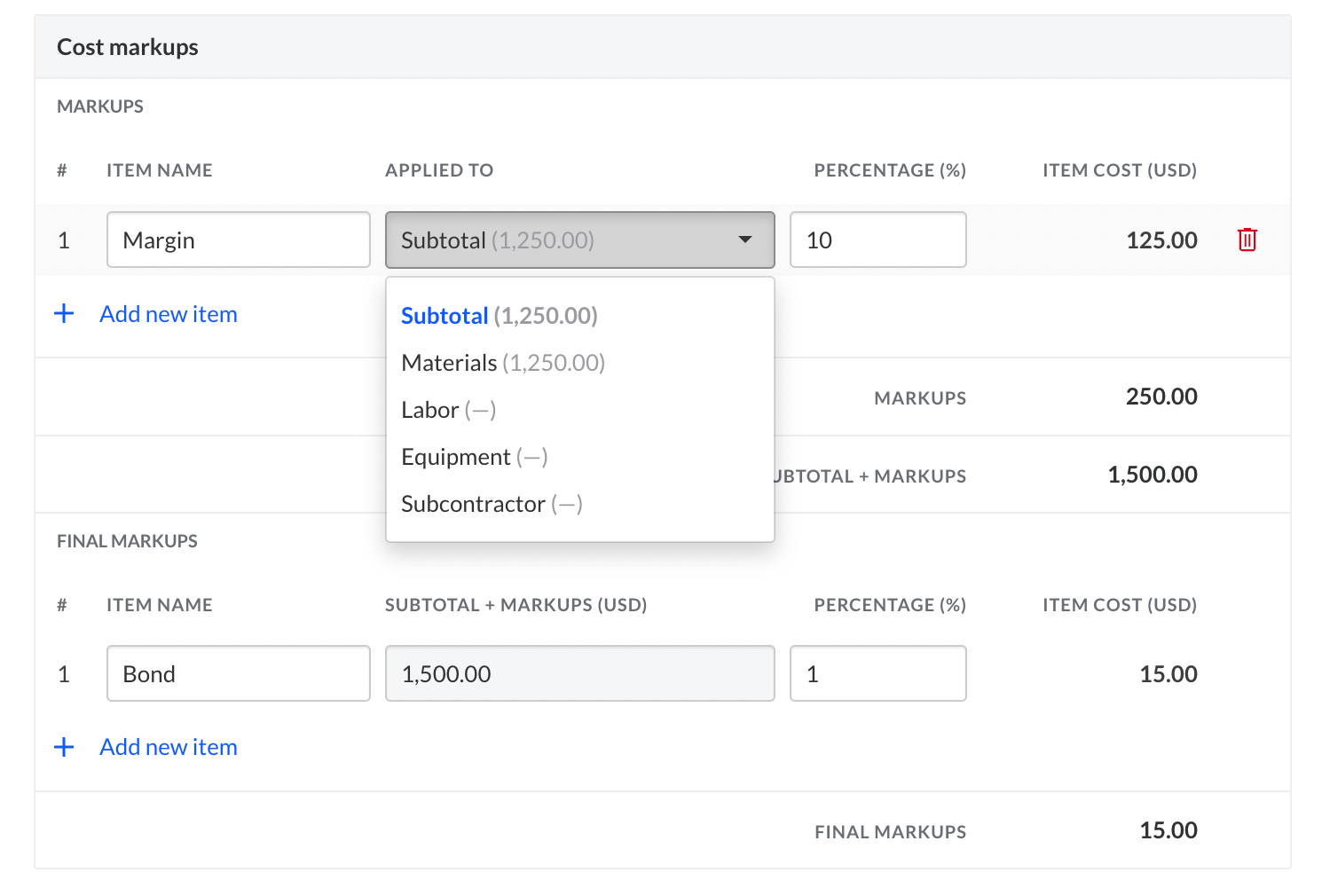Image resolution: width=1322 pixels, height=896 pixels.
Task: Click the Applied To dropdown caret arrow
Action: coord(744,240)
